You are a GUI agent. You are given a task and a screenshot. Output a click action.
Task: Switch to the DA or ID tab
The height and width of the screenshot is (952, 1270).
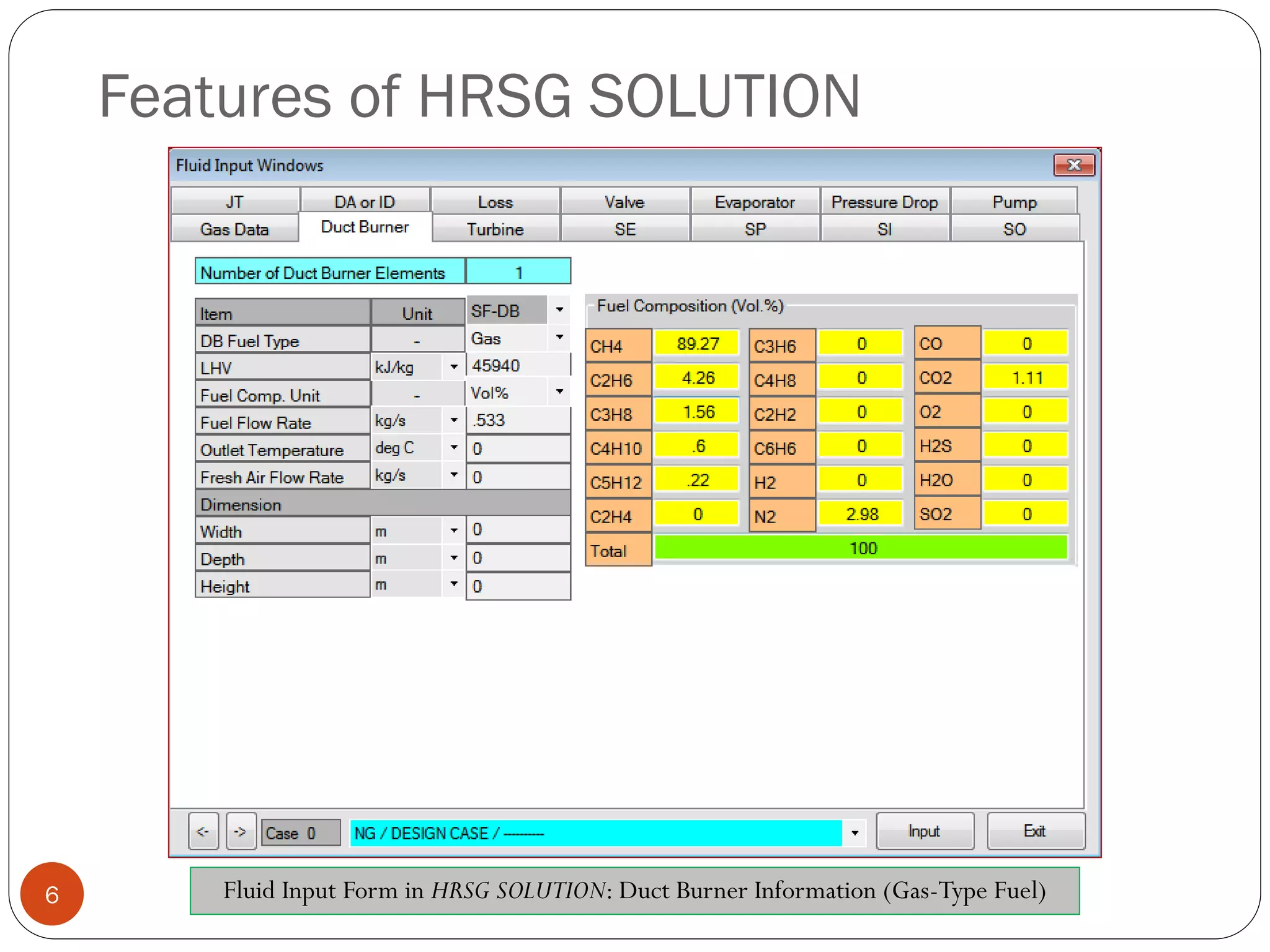point(365,201)
